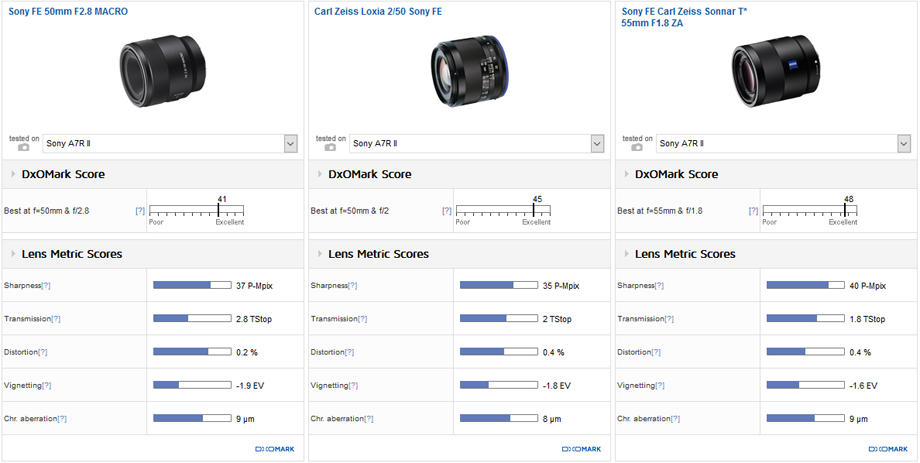Click DxOMark logo in first panel
Viewport: 920px width, 463px height.
pos(274,450)
